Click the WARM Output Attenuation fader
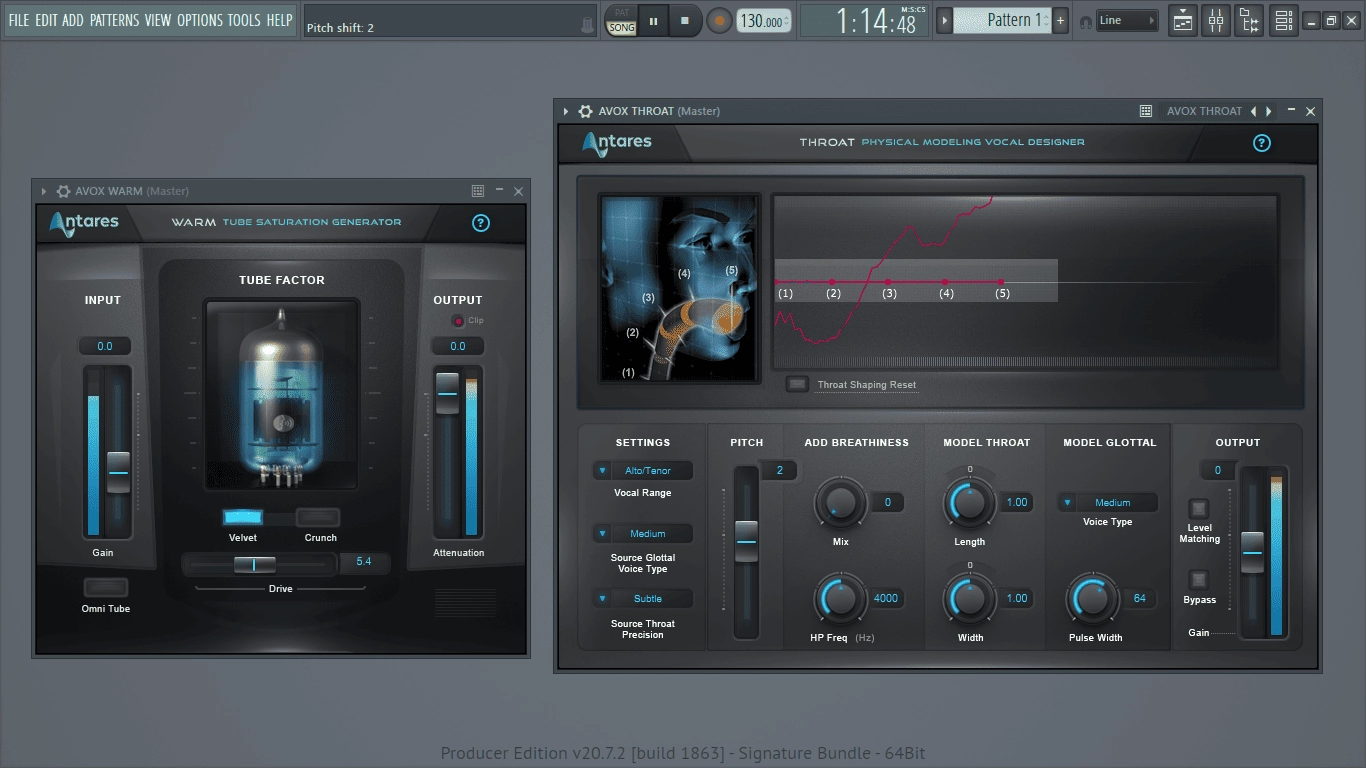 click(x=447, y=394)
